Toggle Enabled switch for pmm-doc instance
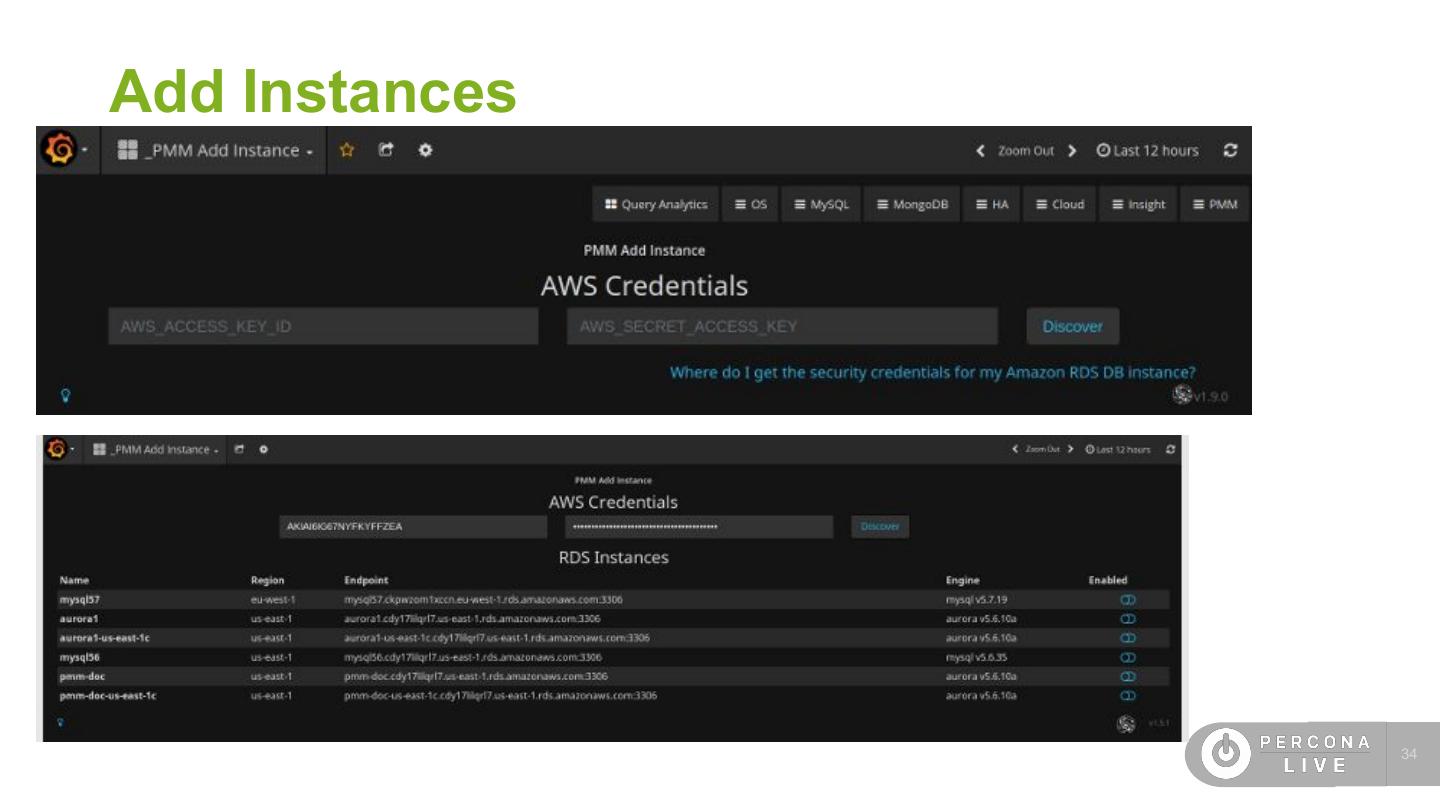 (1128, 677)
